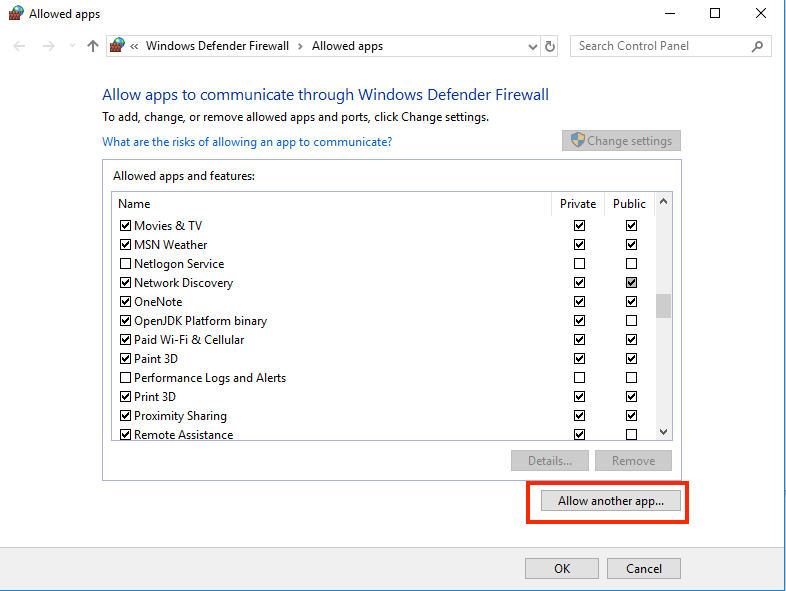Click the Name column header
The width and height of the screenshot is (786, 591).
(134, 204)
